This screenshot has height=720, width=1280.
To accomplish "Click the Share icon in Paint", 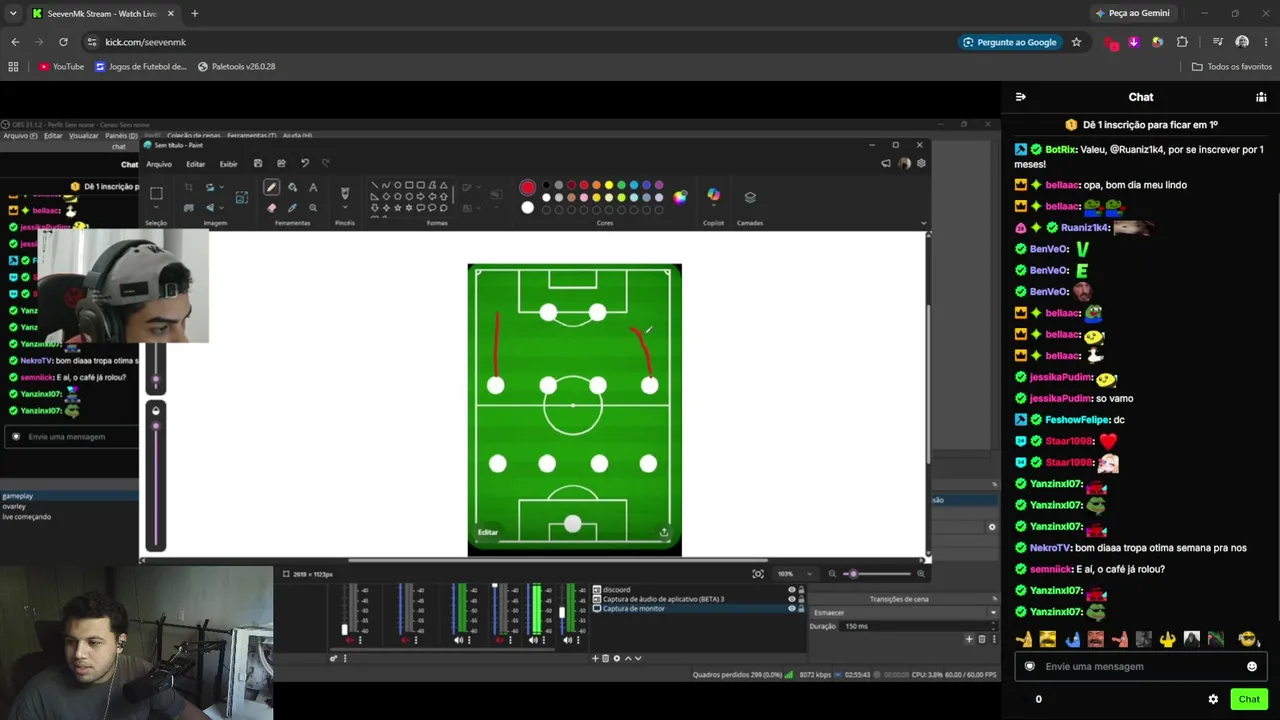I will coord(281,163).
